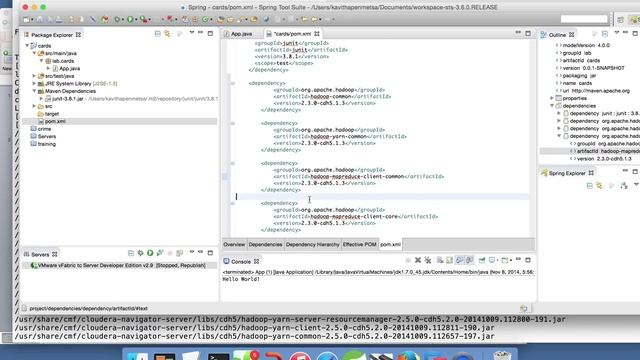Click Remove All Terminated Launches in Console

point(428,260)
